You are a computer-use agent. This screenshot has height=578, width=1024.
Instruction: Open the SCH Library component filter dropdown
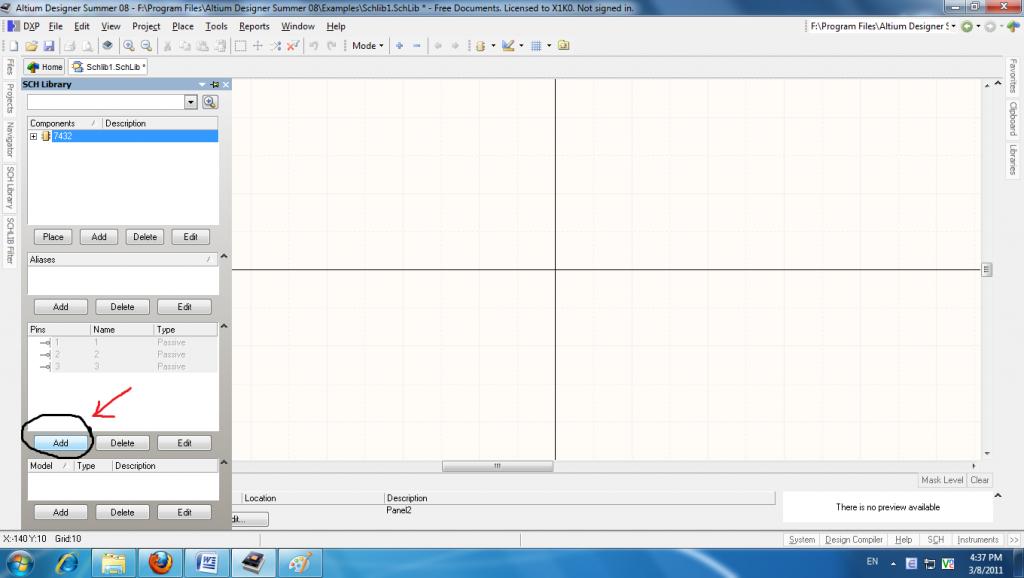point(191,102)
